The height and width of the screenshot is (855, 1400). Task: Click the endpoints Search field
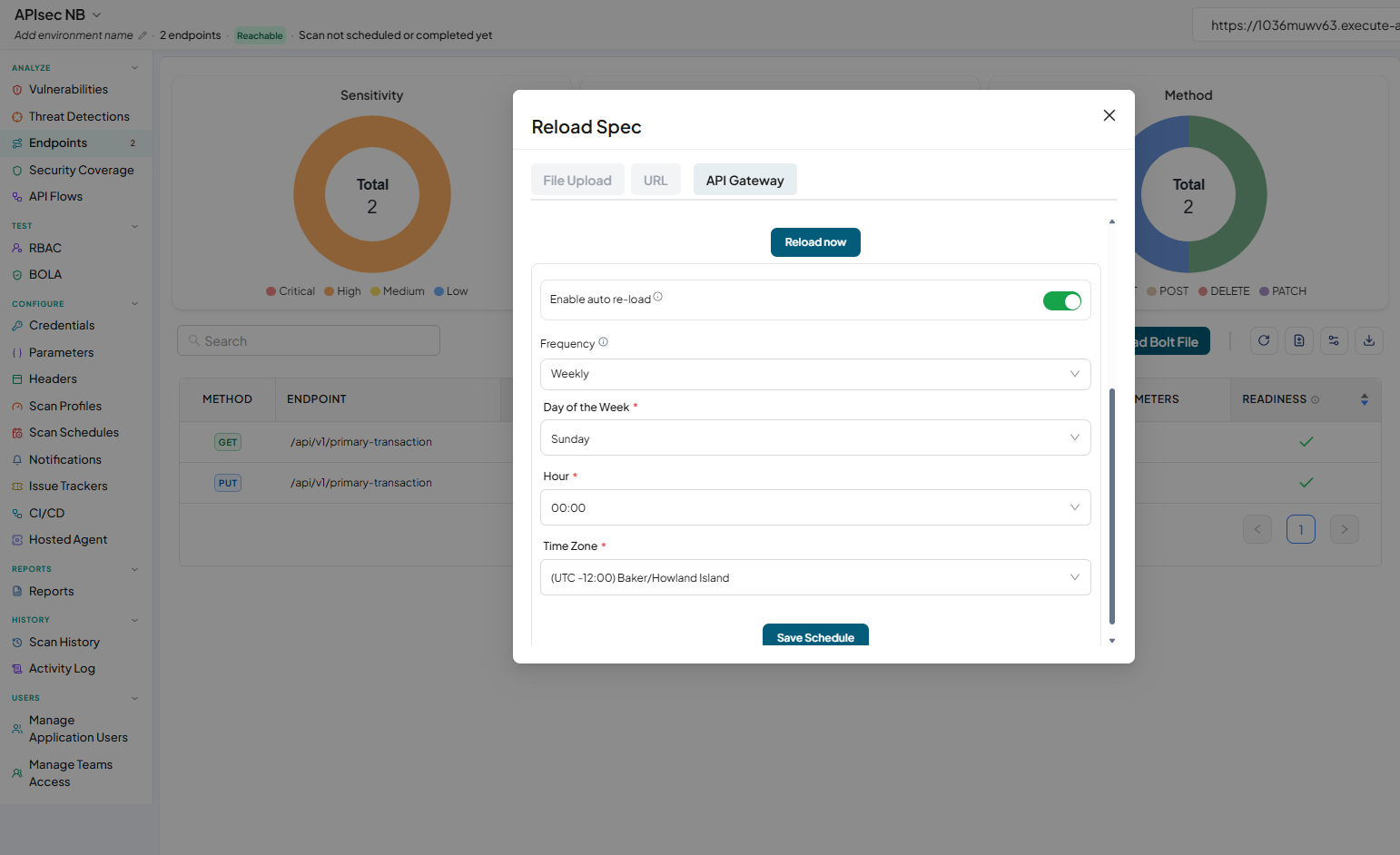(x=309, y=340)
